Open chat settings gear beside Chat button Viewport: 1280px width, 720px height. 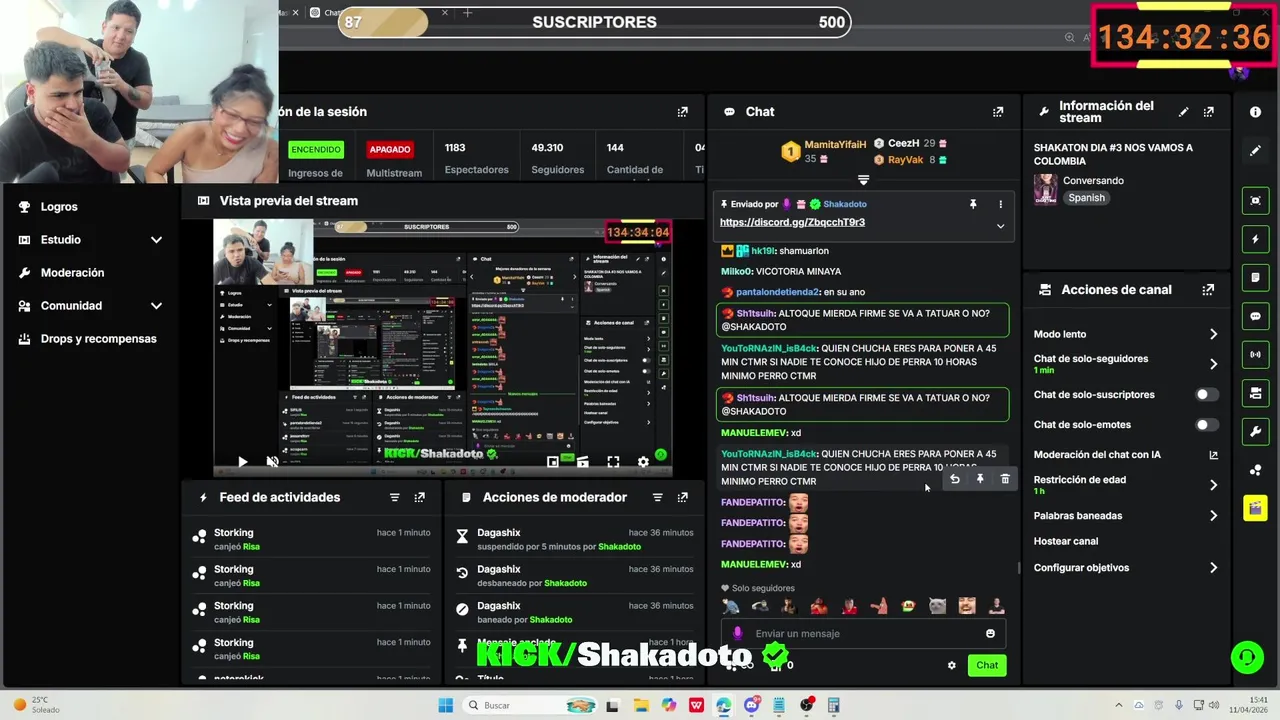point(951,665)
